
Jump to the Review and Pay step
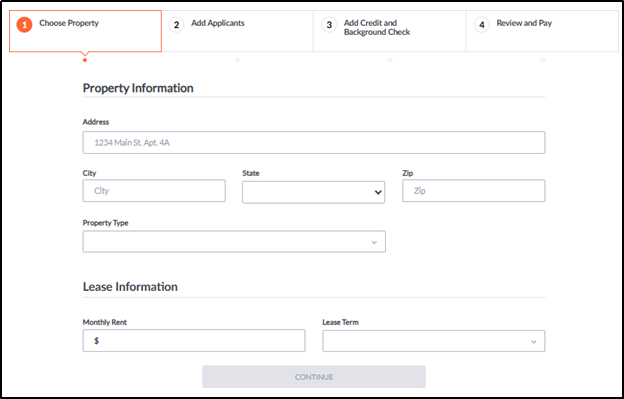(542, 31)
